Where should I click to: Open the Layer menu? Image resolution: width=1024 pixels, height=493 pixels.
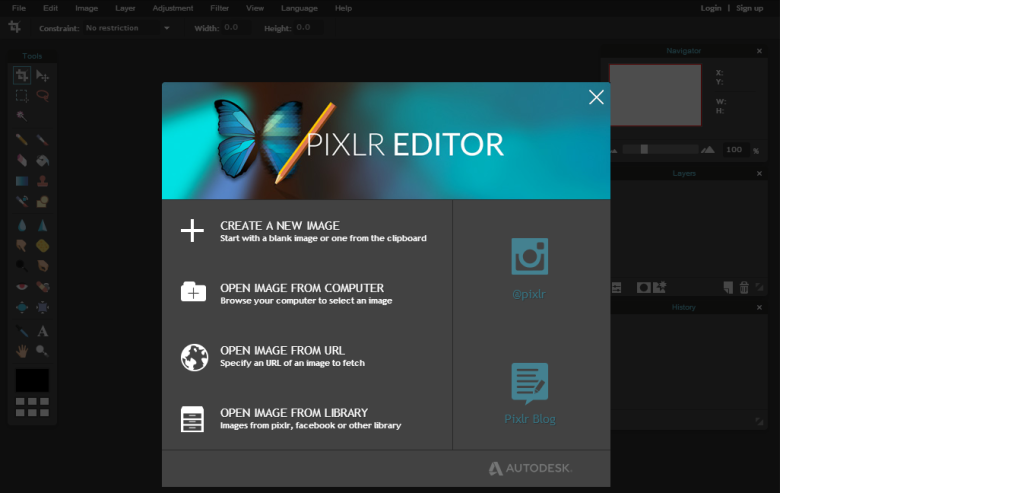[125, 8]
